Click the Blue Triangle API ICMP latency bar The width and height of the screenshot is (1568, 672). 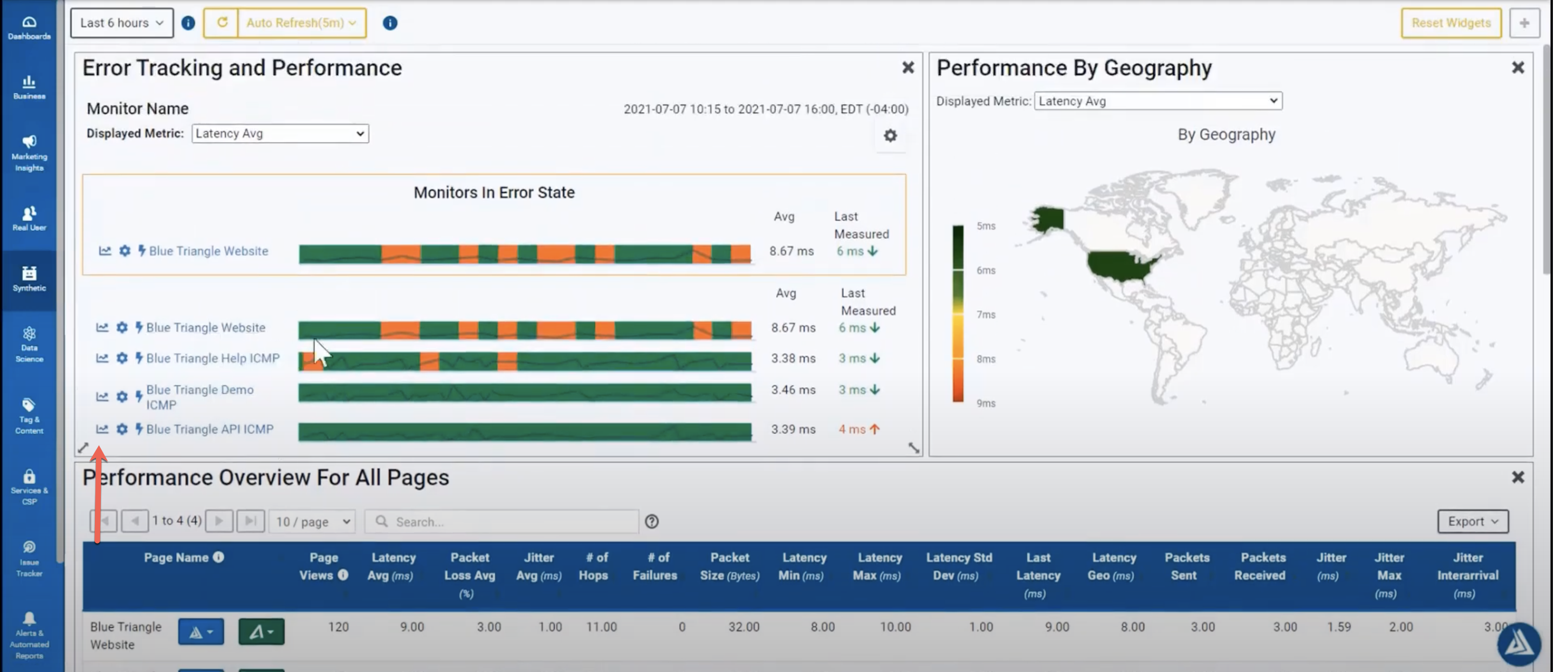click(x=525, y=431)
